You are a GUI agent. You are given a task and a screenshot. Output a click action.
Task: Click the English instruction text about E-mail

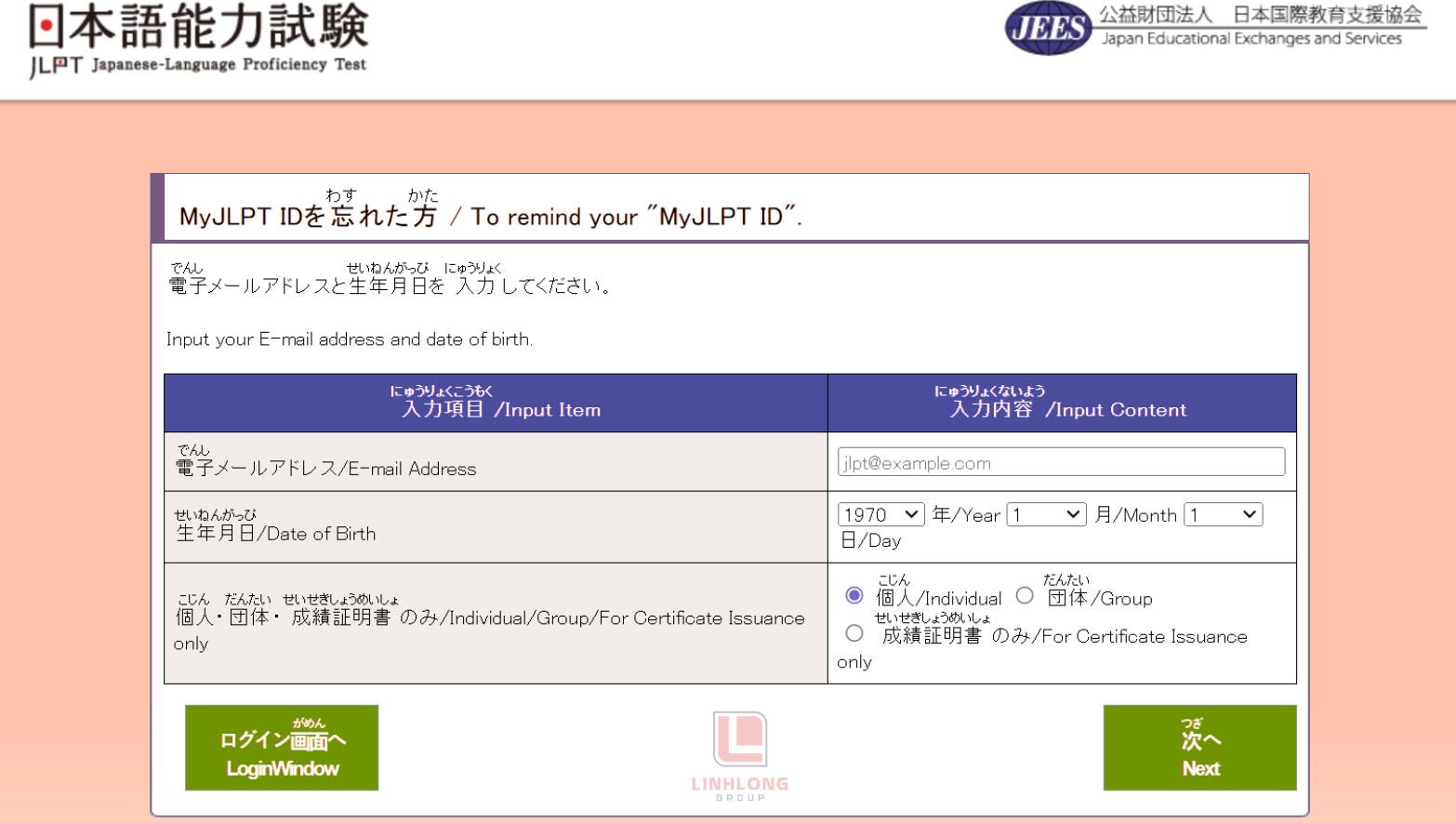(350, 339)
